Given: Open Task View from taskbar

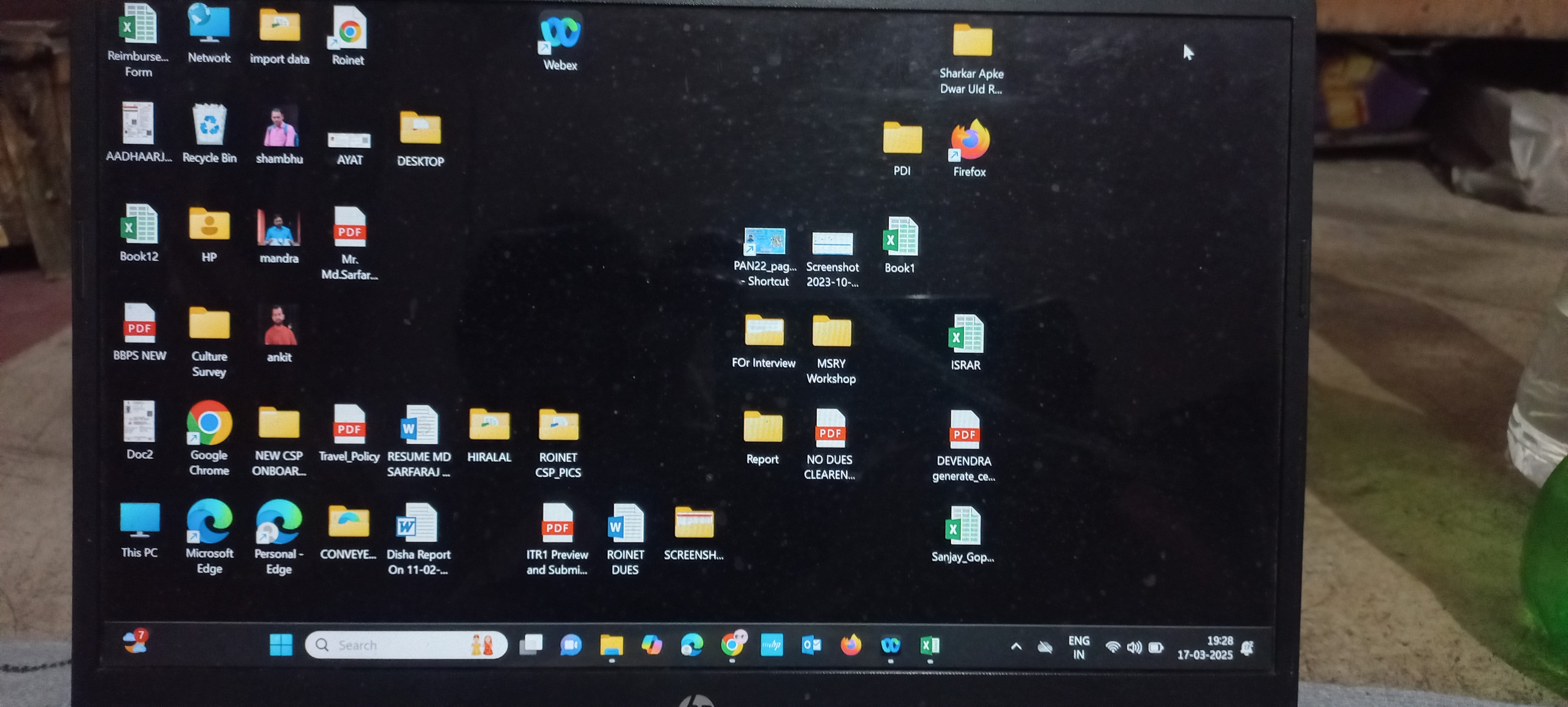Looking at the screenshot, I should pyautogui.click(x=531, y=644).
